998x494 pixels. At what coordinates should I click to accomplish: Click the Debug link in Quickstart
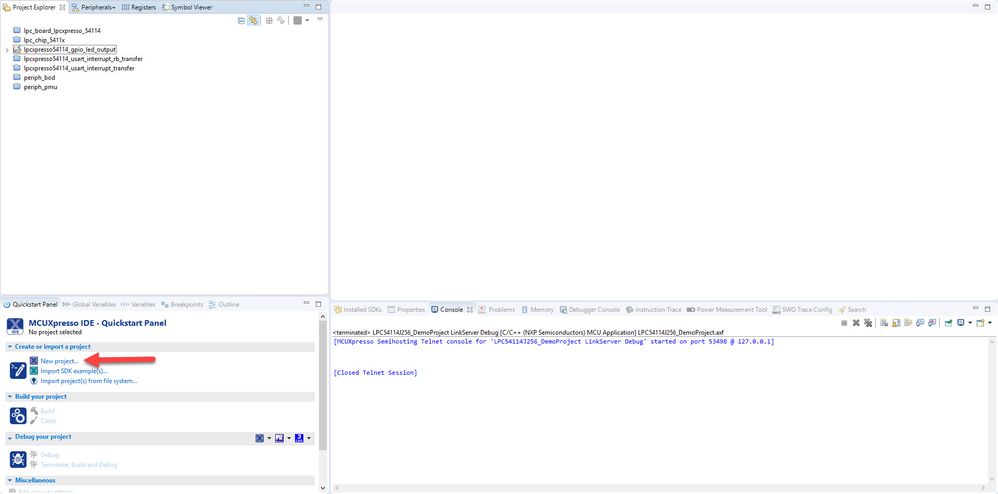click(x=50, y=455)
